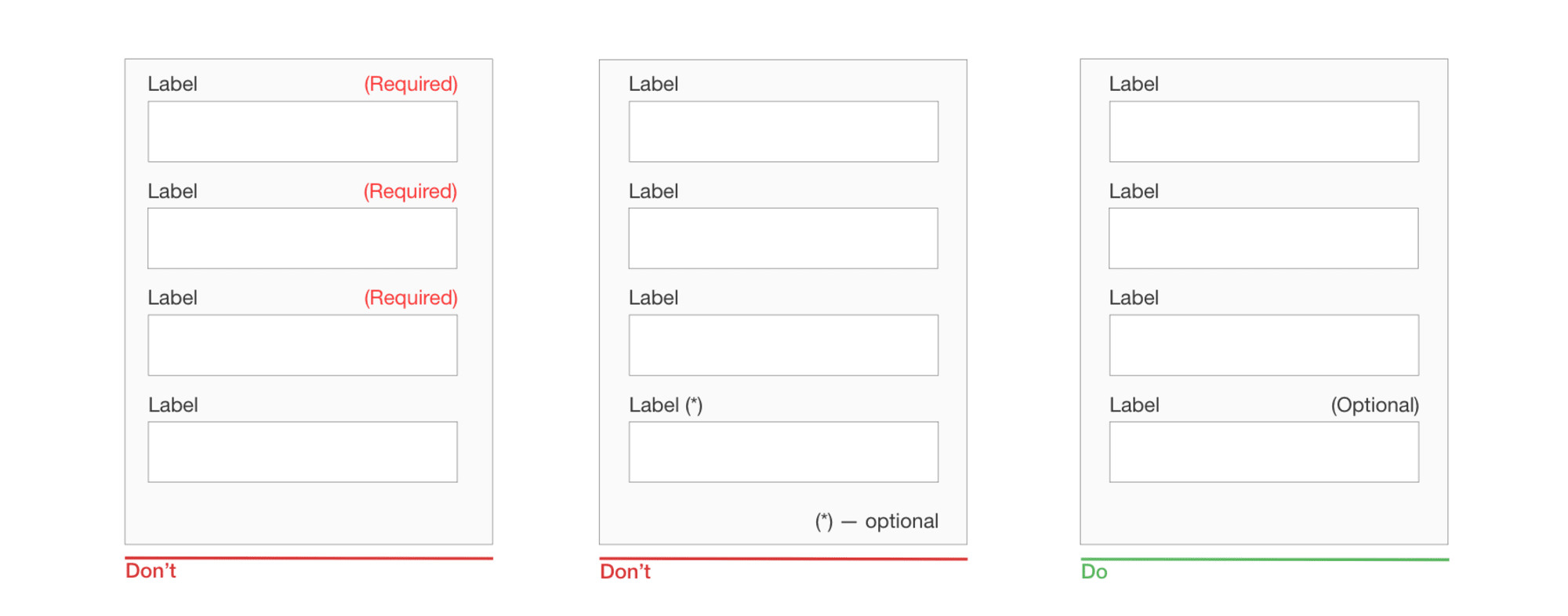The height and width of the screenshot is (616, 1568).
Task: Click the "(*) — optional" footnote
Action: tap(877, 521)
